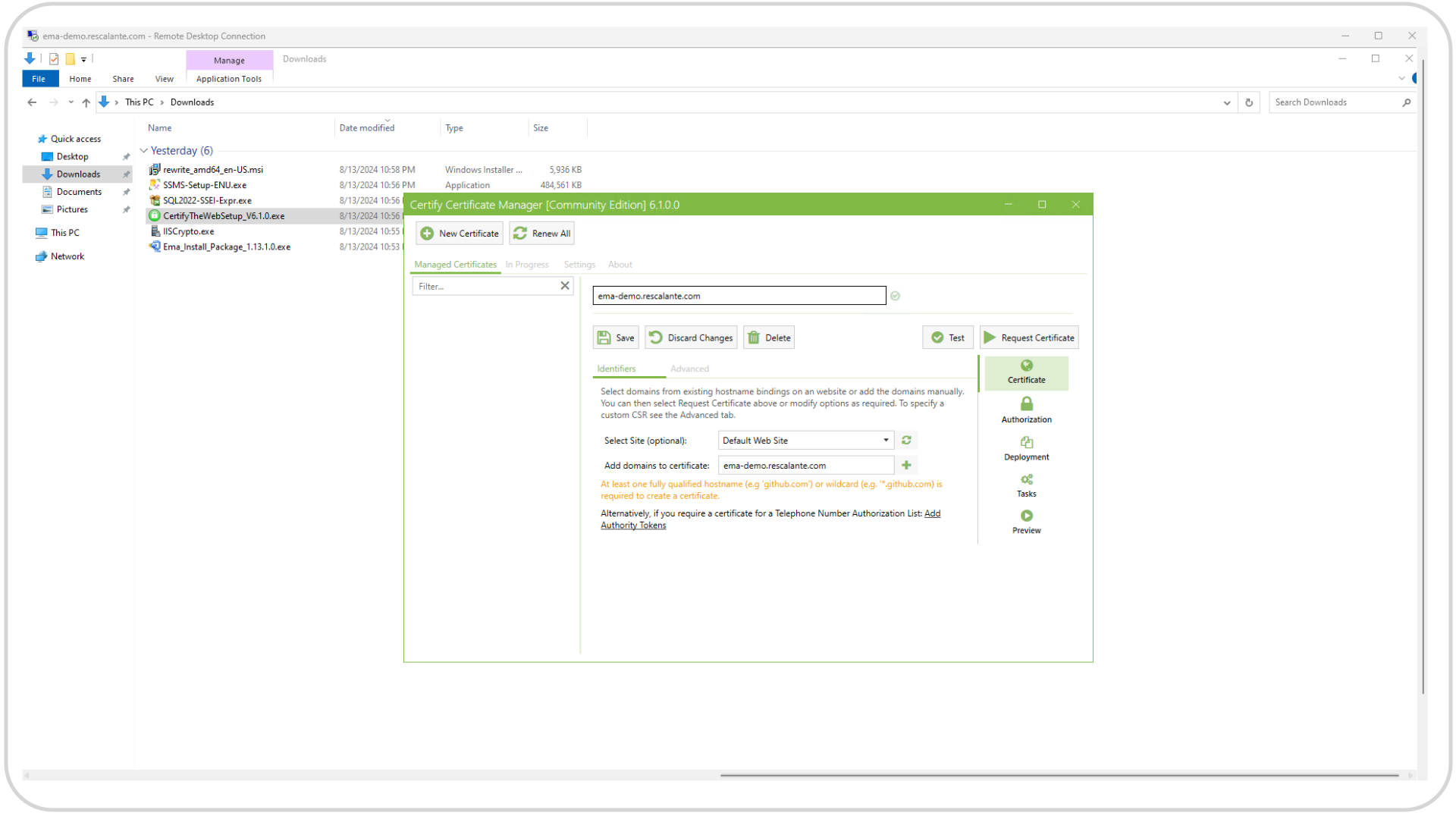Click the green check icon beside name
This screenshot has width=1456, height=819.
[x=896, y=296]
